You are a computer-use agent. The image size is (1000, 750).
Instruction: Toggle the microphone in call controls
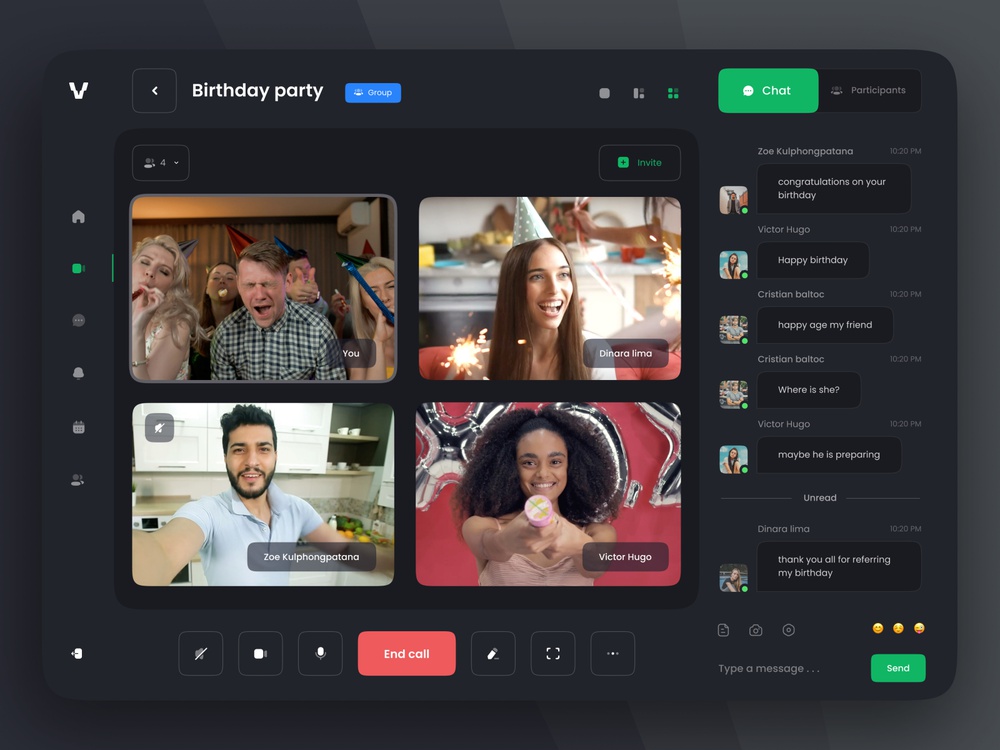pyautogui.click(x=320, y=654)
